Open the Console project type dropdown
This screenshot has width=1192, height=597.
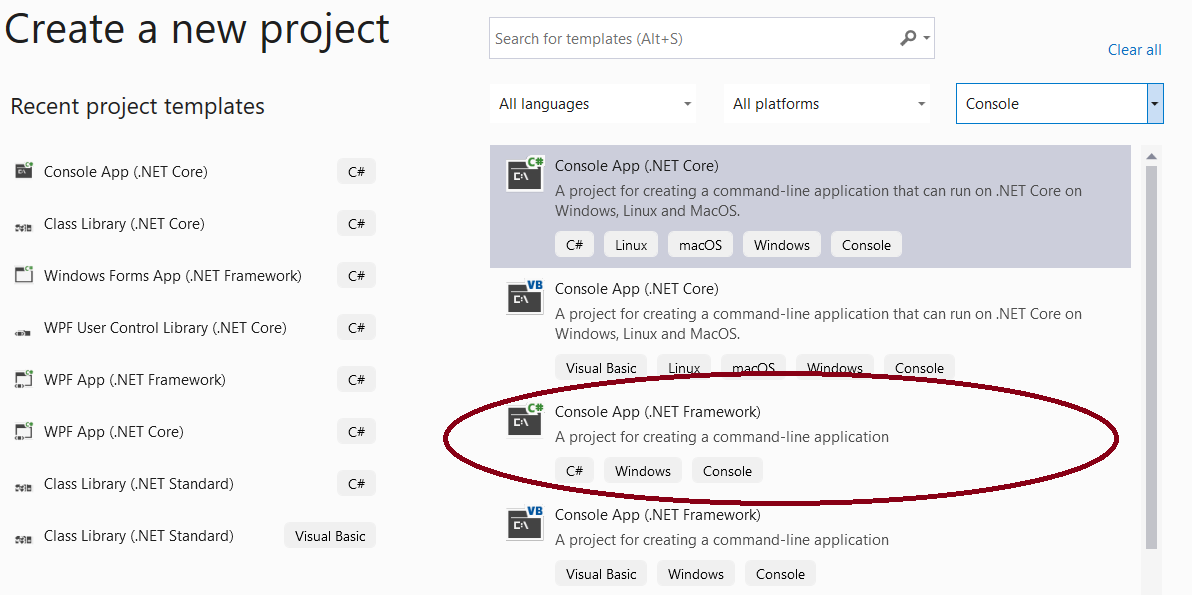coord(1060,104)
